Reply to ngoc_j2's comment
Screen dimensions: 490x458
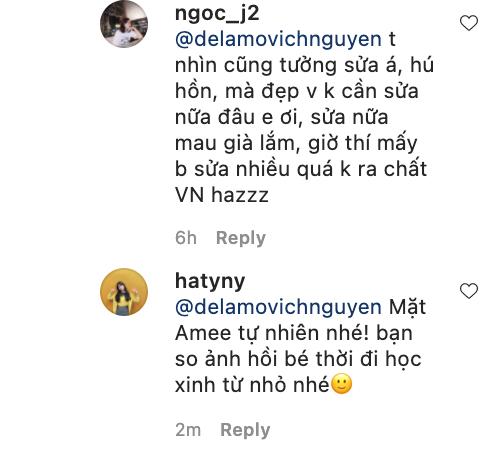coord(241,238)
